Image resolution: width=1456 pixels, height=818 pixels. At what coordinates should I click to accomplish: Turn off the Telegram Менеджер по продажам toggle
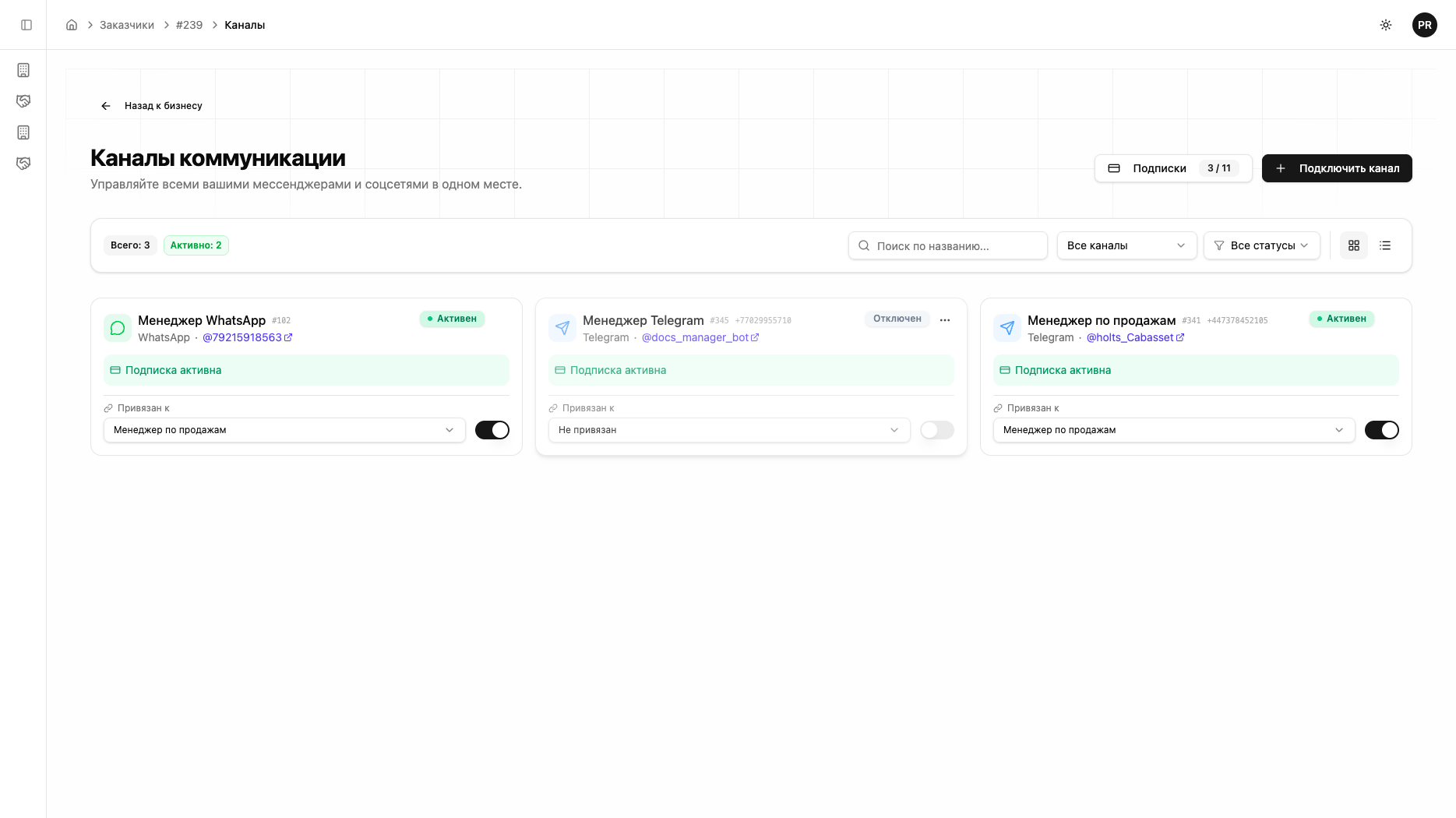(1381, 430)
